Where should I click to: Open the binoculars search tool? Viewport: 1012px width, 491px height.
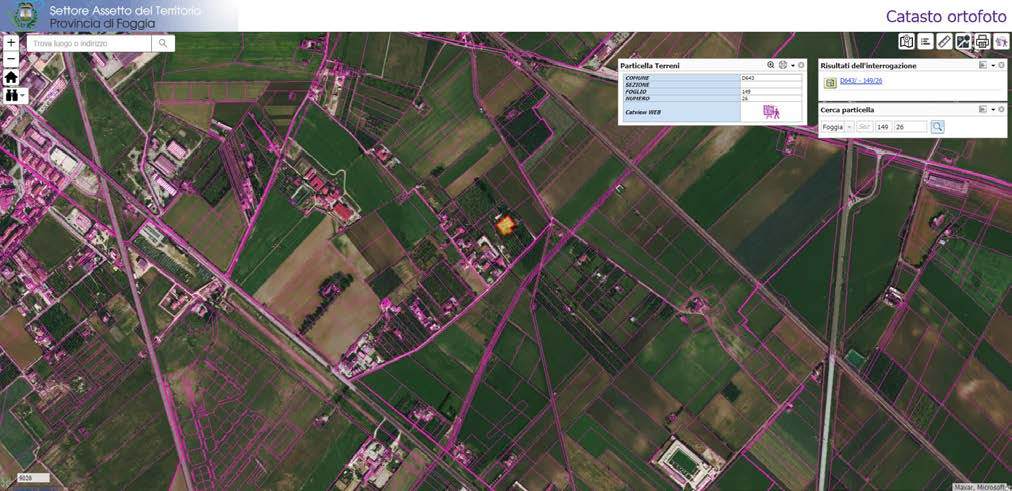[12, 96]
